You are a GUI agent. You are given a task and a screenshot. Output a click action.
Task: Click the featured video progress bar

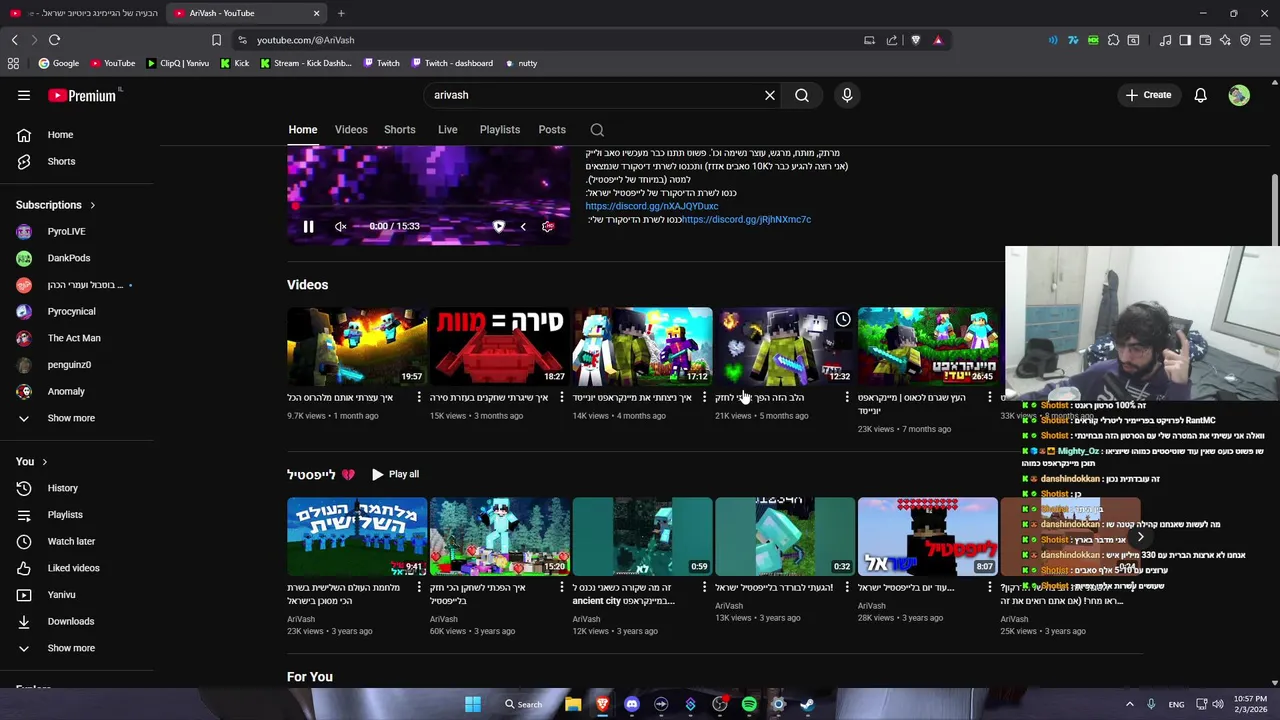(429, 208)
